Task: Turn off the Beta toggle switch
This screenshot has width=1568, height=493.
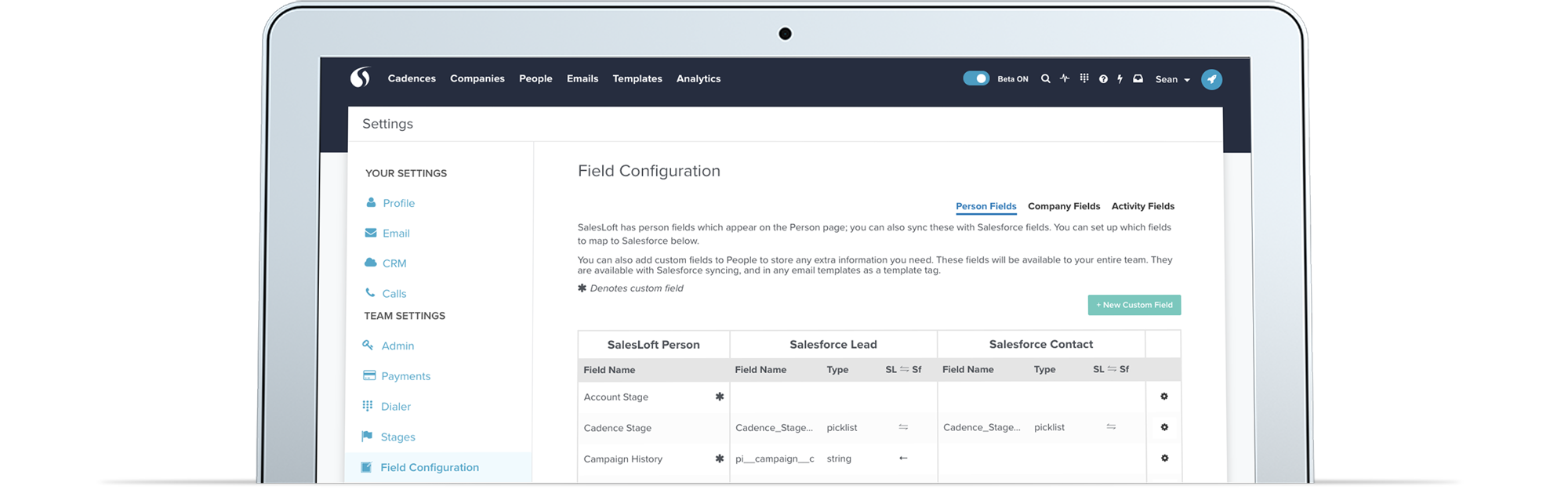Action: [976, 78]
